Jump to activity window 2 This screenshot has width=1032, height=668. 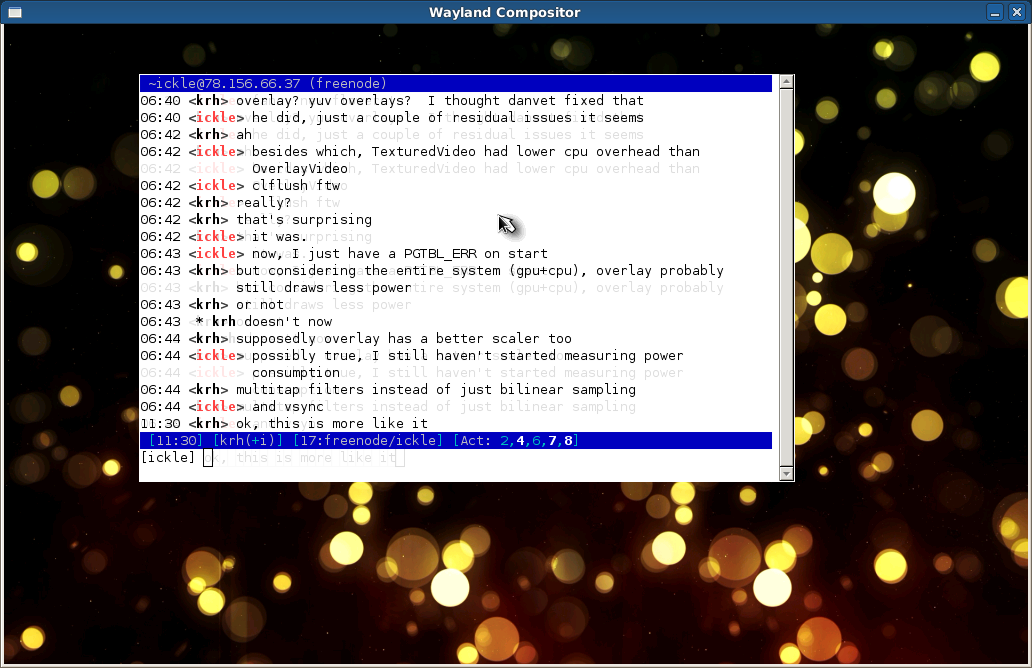[504, 440]
